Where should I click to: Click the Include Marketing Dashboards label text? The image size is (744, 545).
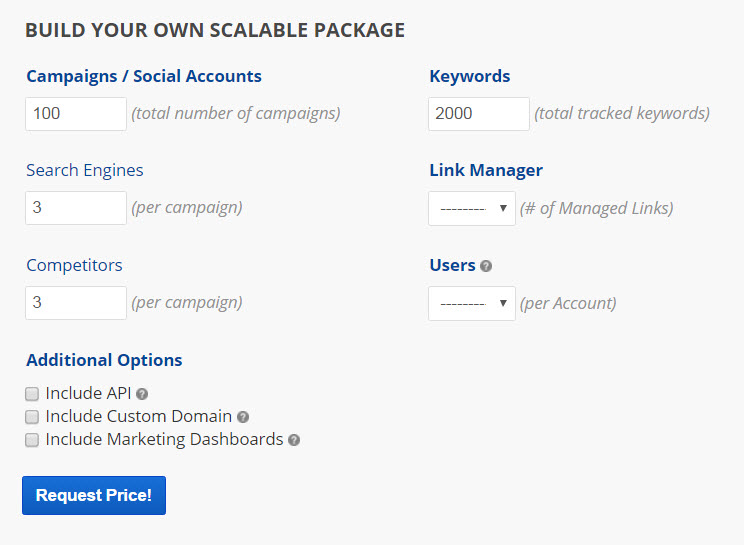click(x=164, y=439)
